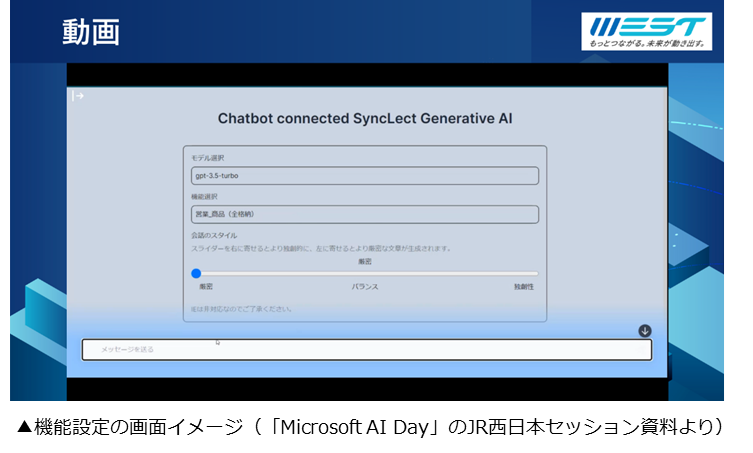753x453 pixels.
Task: Click the 会話のスタイル heading
Action: [214, 235]
